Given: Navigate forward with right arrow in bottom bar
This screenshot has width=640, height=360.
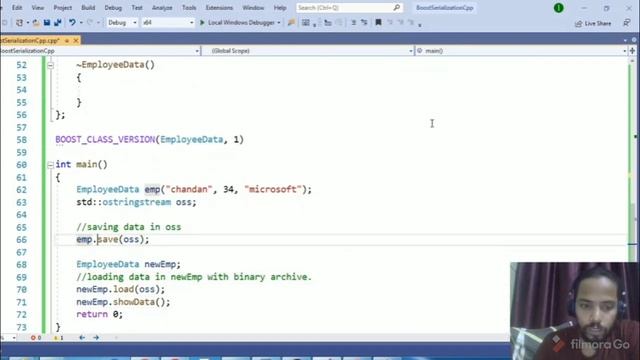Looking at the screenshot, I should (96, 338).
